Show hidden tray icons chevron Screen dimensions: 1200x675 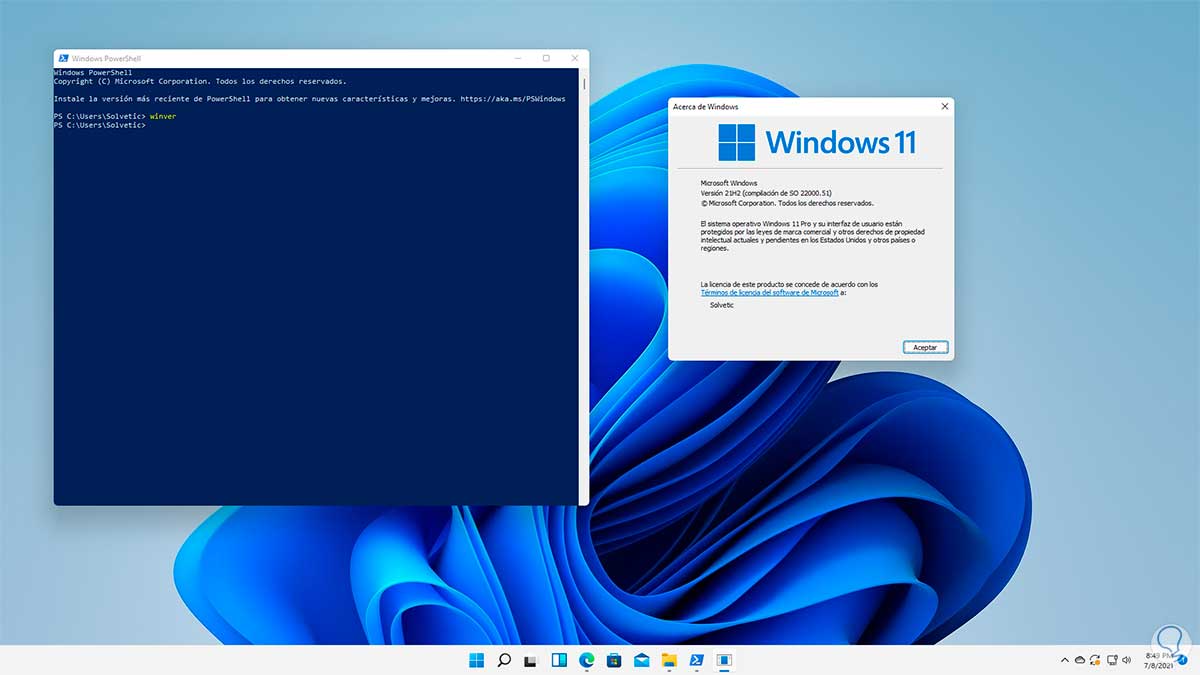pyautogui.click(x=1064, y=660)
